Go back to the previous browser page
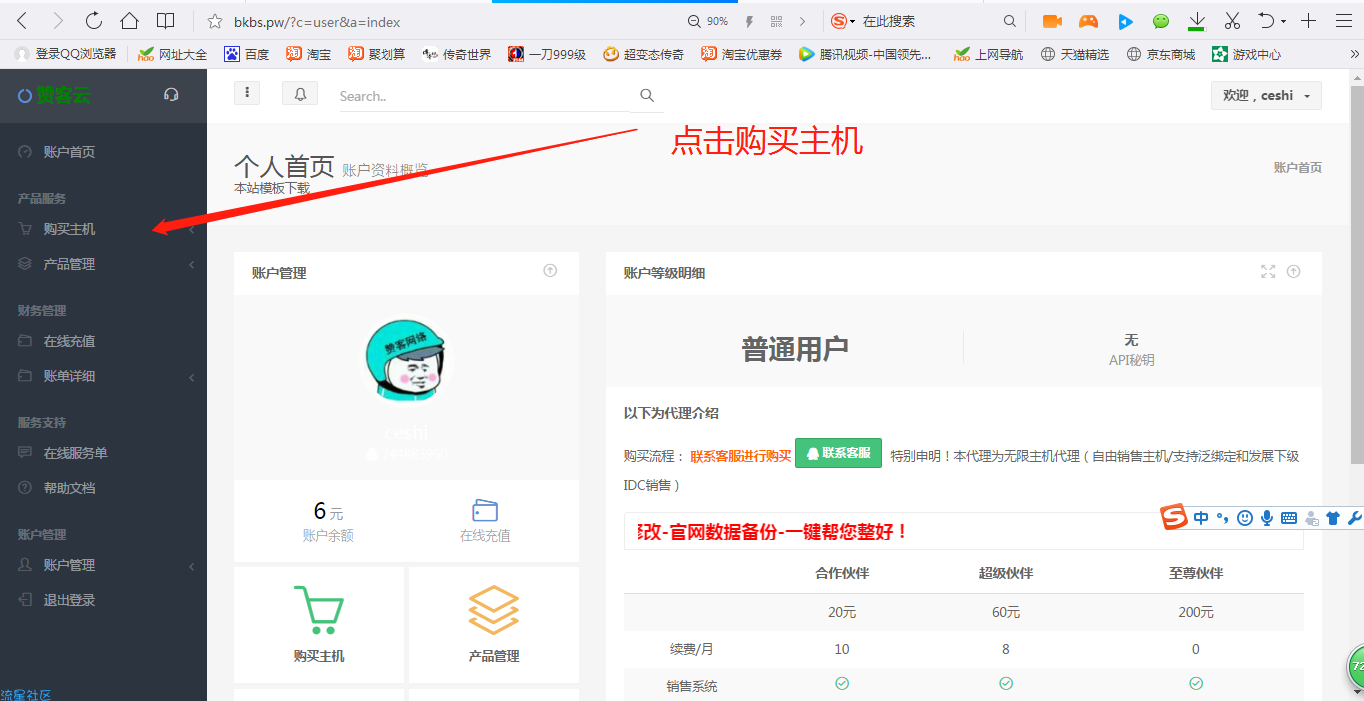 click(x=22, y=21)
